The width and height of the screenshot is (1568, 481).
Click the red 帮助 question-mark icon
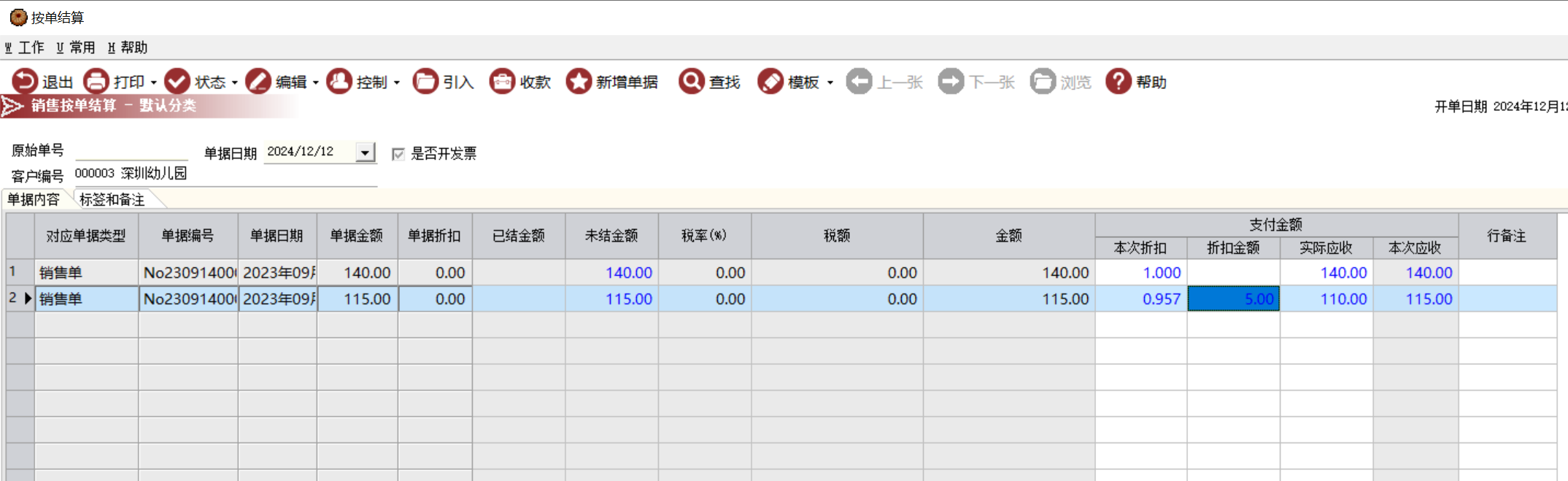(x=1118, y=81)
